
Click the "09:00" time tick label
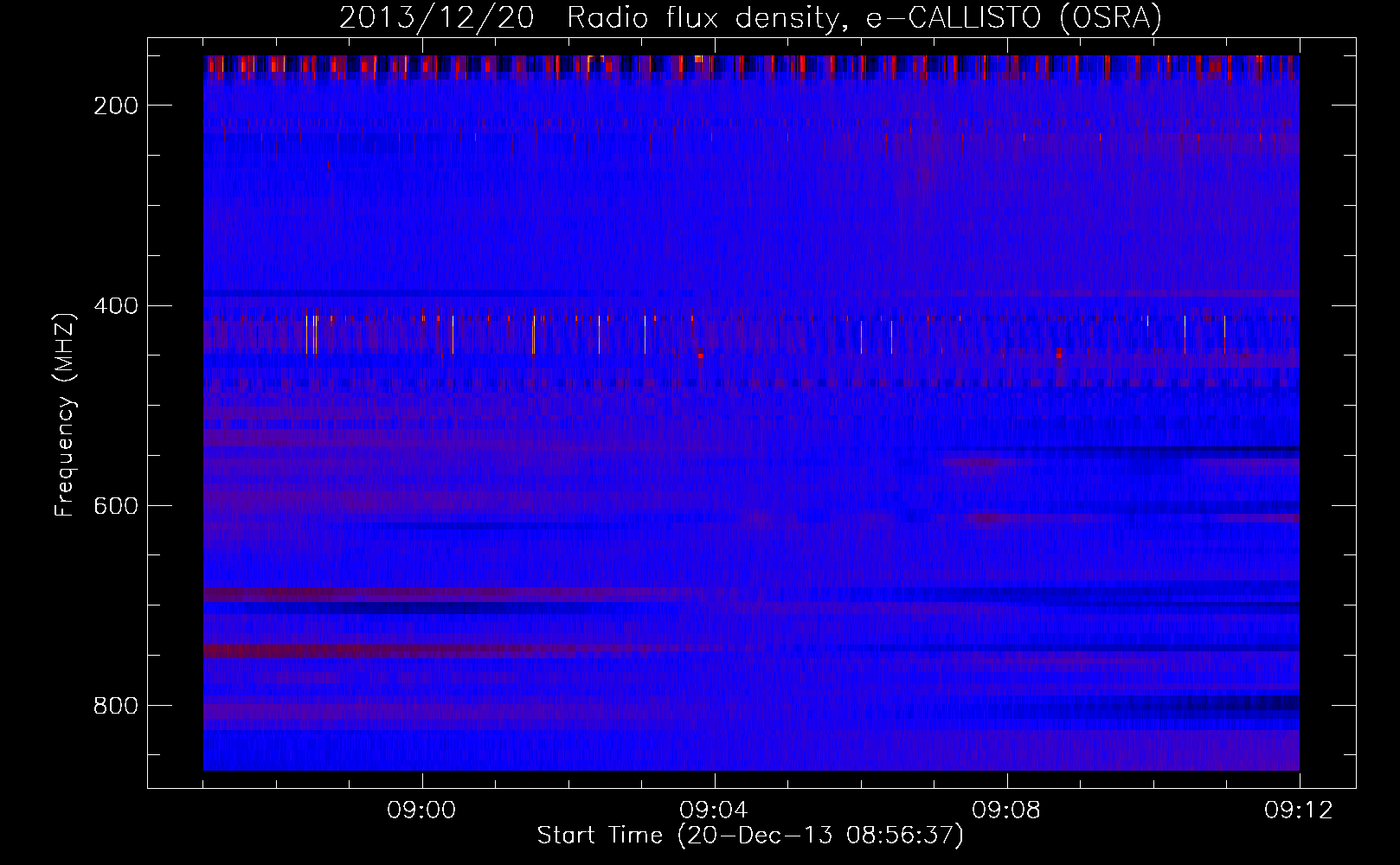click(x=421, y=811)
